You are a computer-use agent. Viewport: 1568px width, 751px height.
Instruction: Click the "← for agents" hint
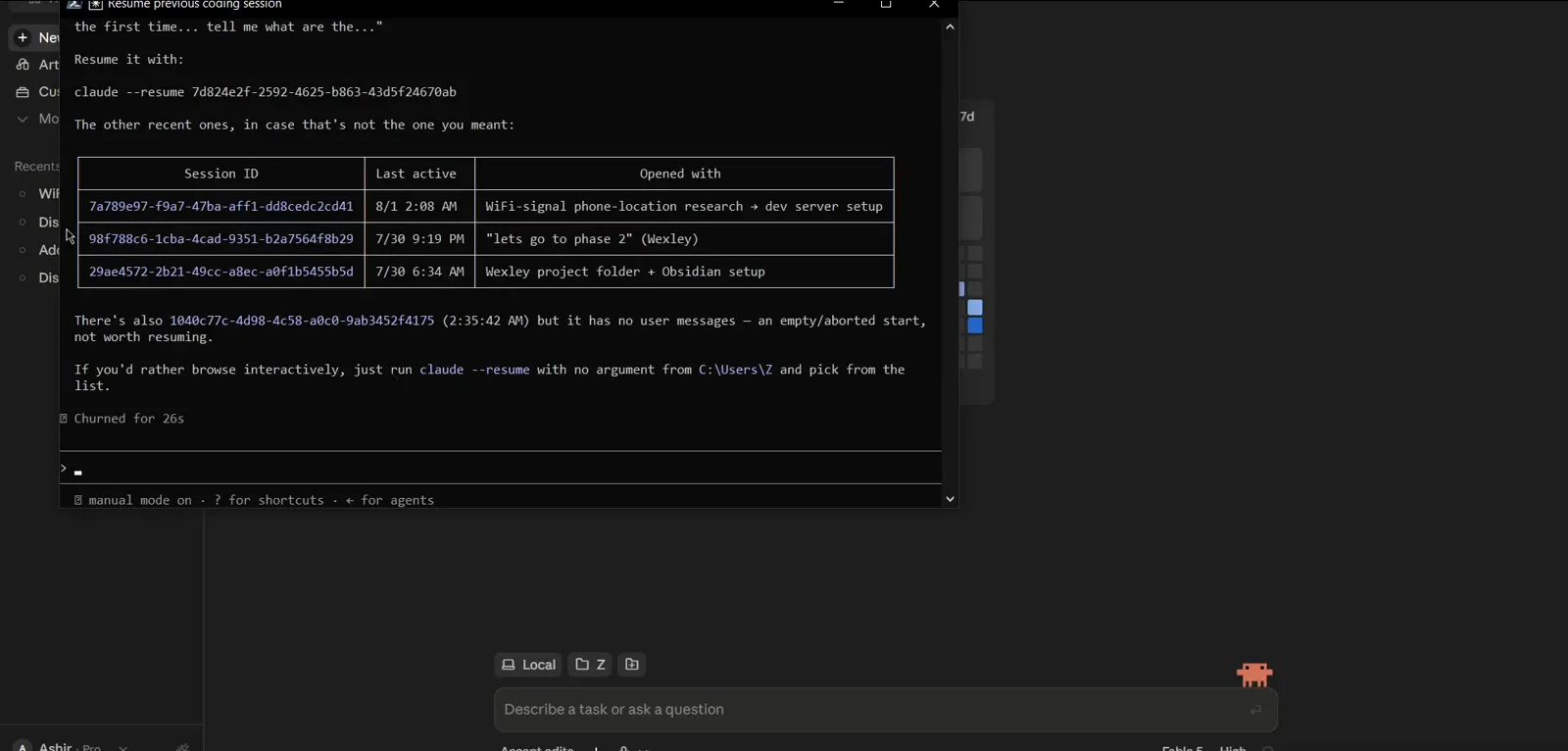(x=390, y=500)
